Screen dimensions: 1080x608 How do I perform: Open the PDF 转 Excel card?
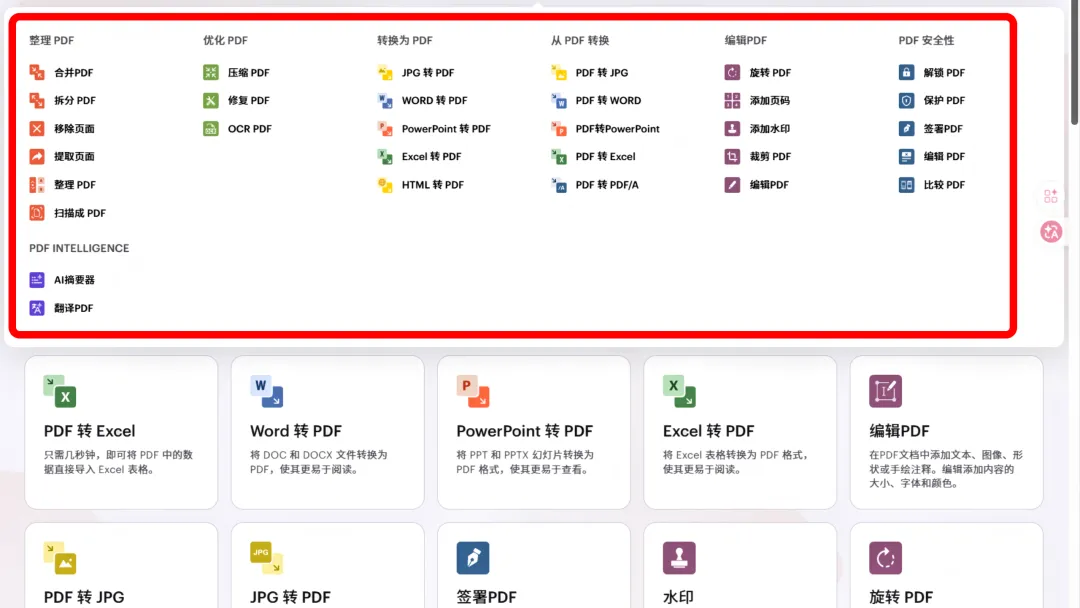(121, 432)
